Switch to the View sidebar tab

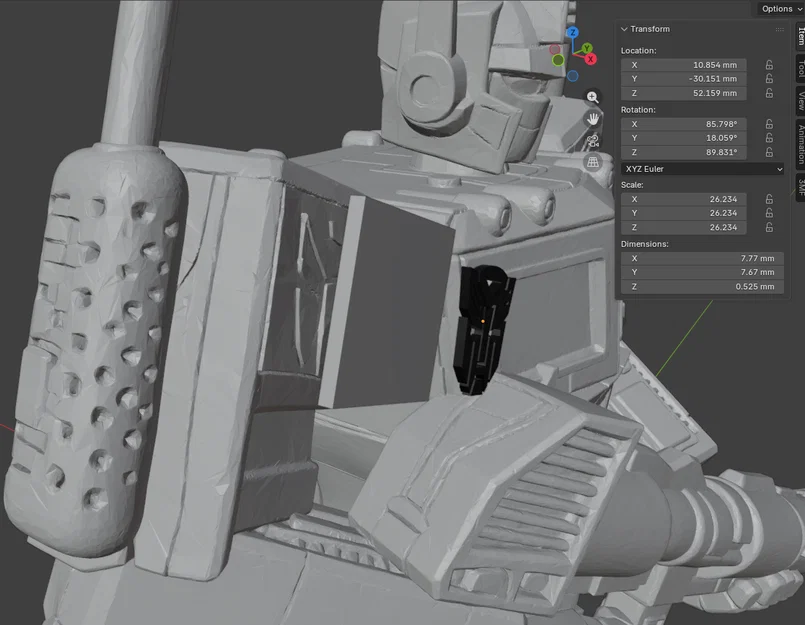click(800, 101)
